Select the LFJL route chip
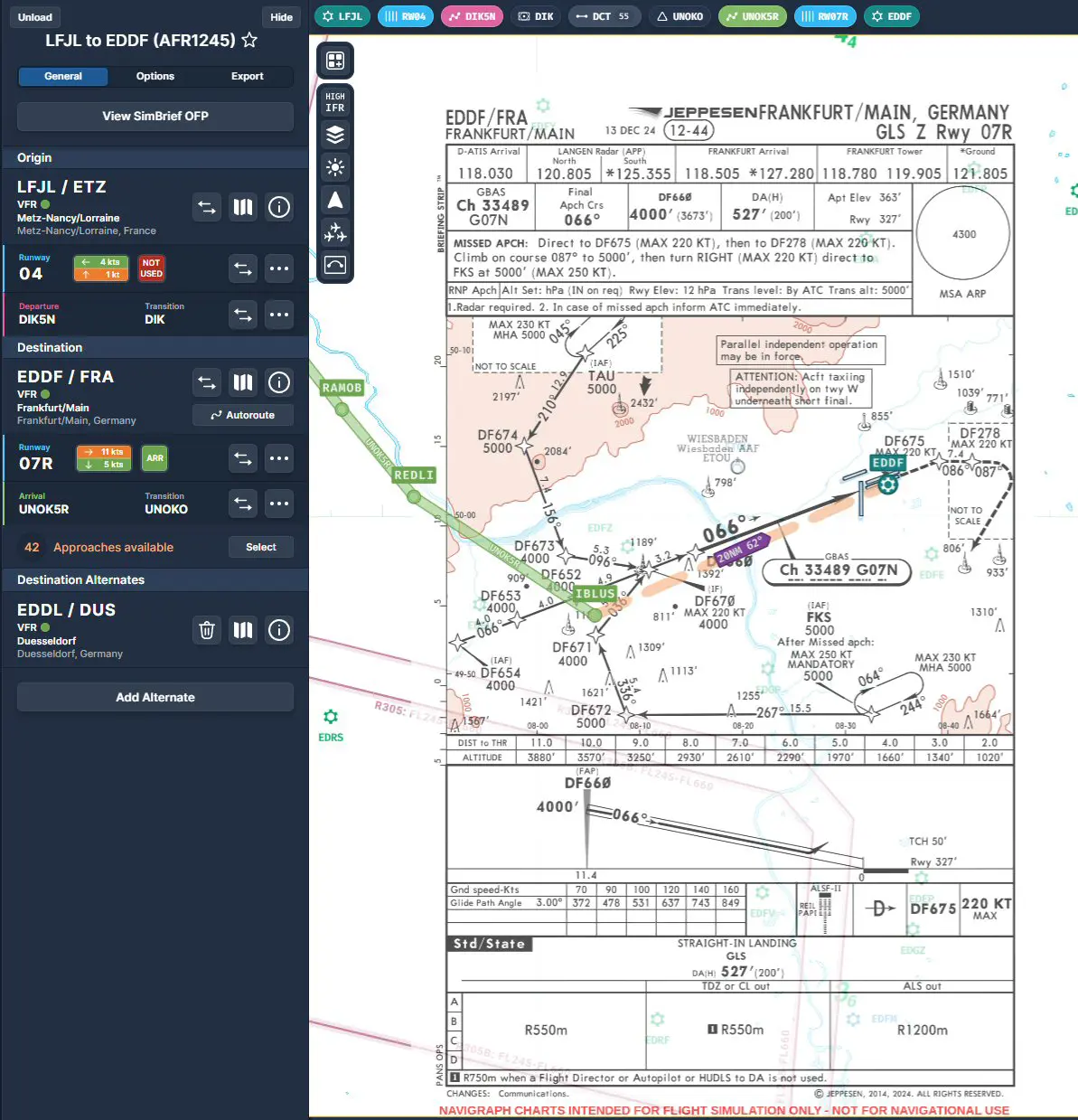 (342, 16)
